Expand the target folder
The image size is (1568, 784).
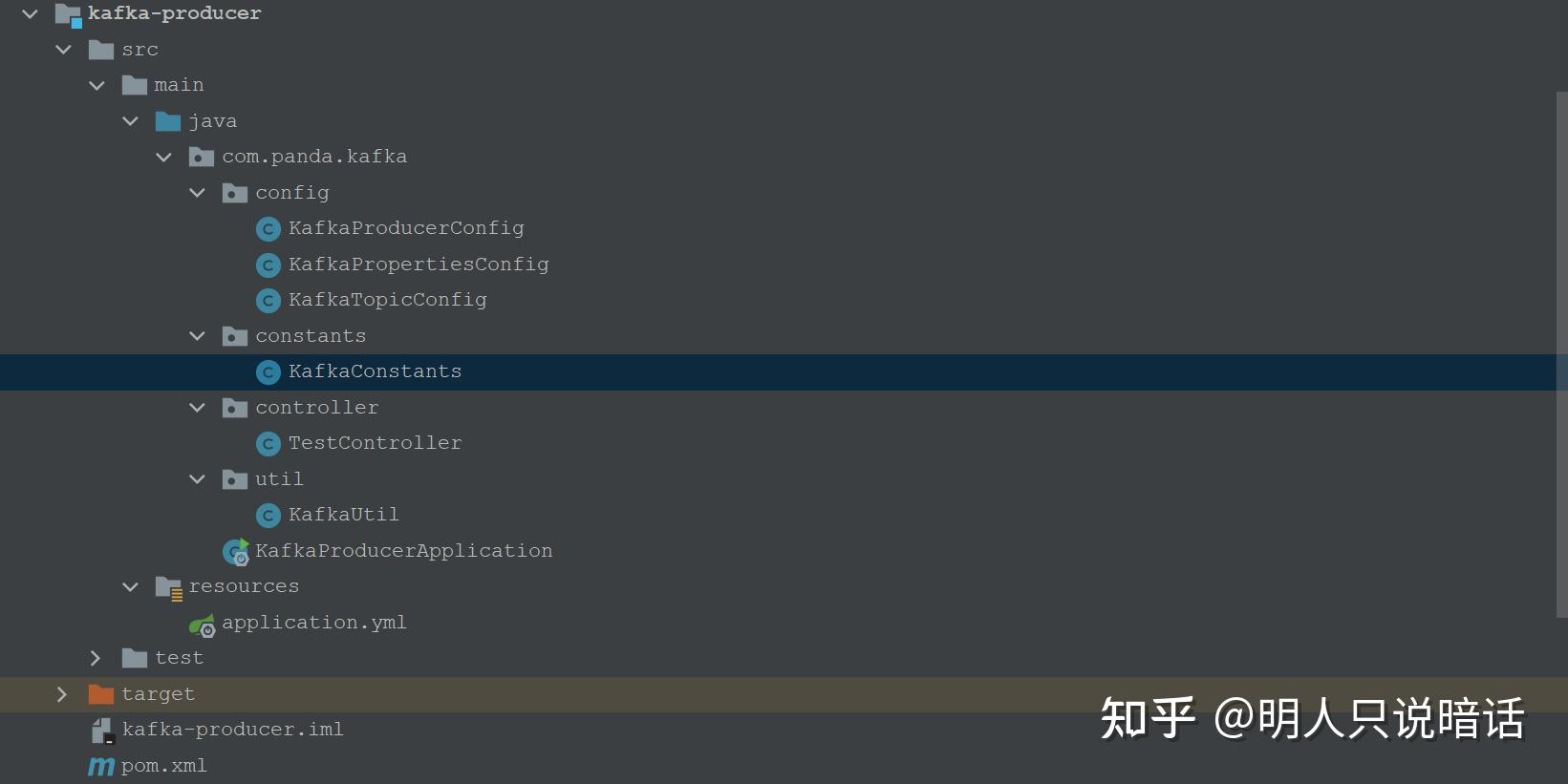(x=61, y=694)
